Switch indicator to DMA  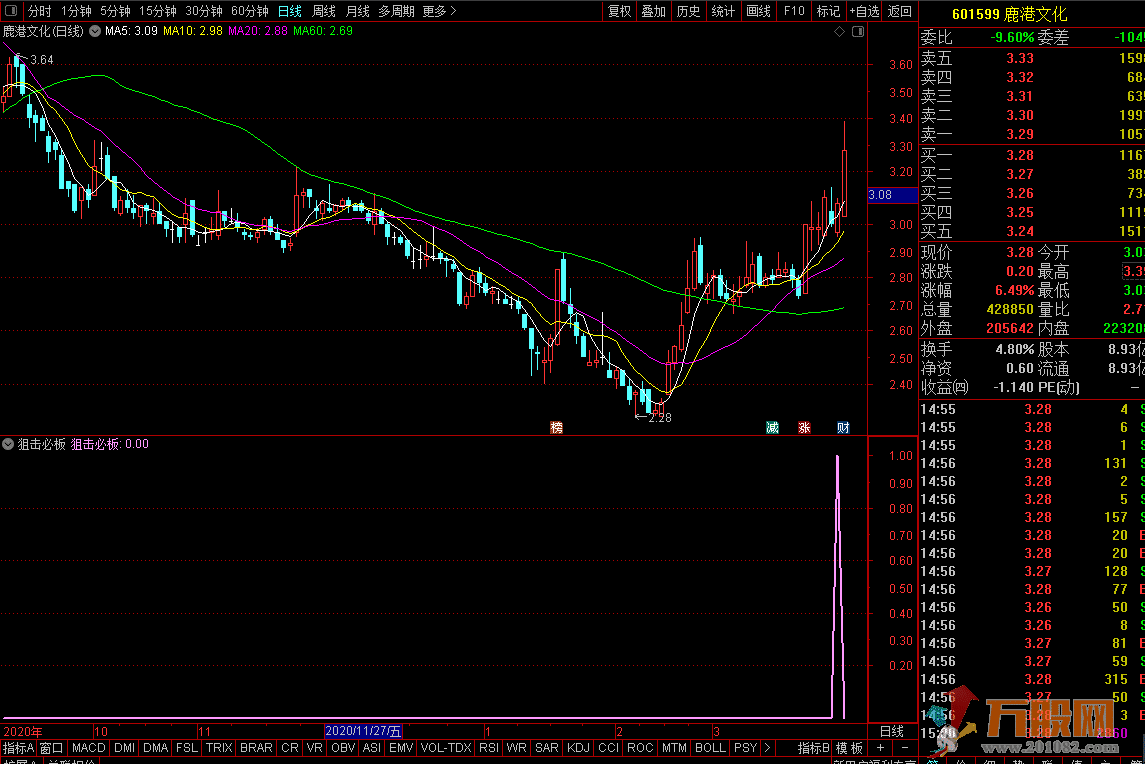click(x=156, y=748)
